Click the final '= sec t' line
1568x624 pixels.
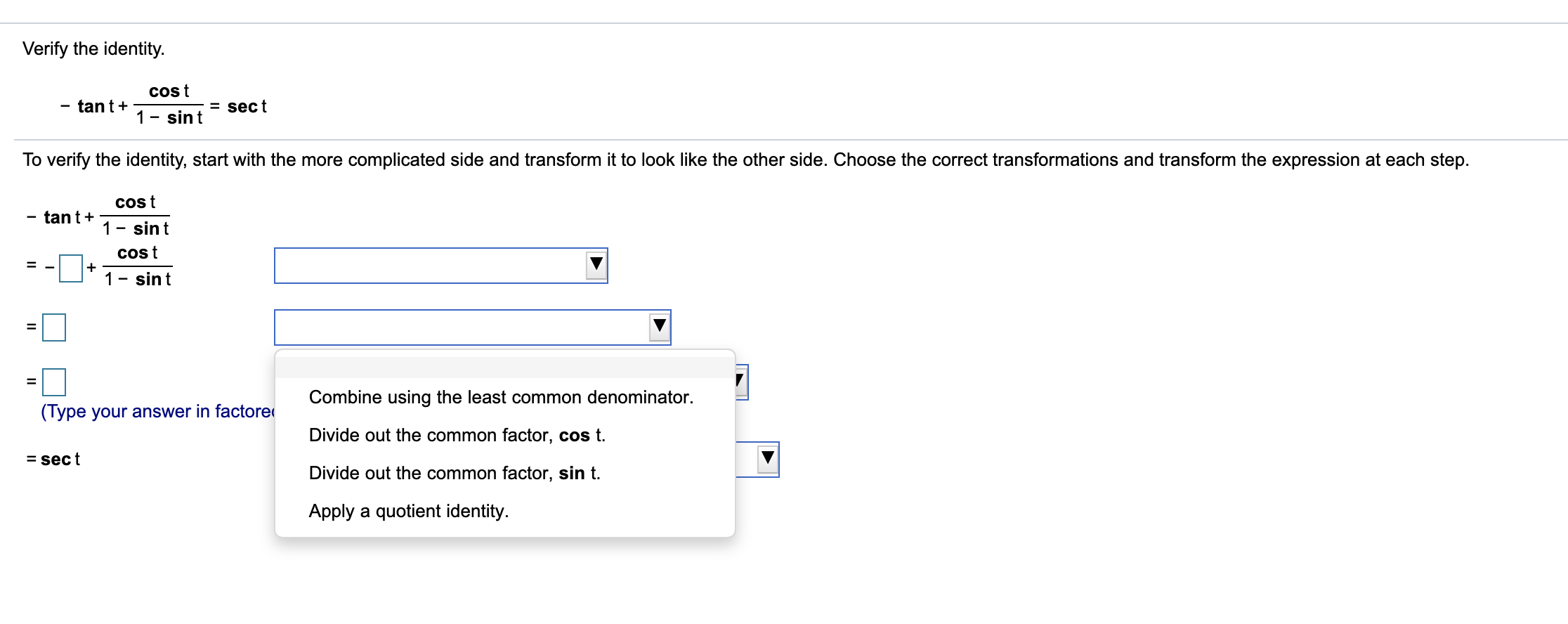[53, 460]
